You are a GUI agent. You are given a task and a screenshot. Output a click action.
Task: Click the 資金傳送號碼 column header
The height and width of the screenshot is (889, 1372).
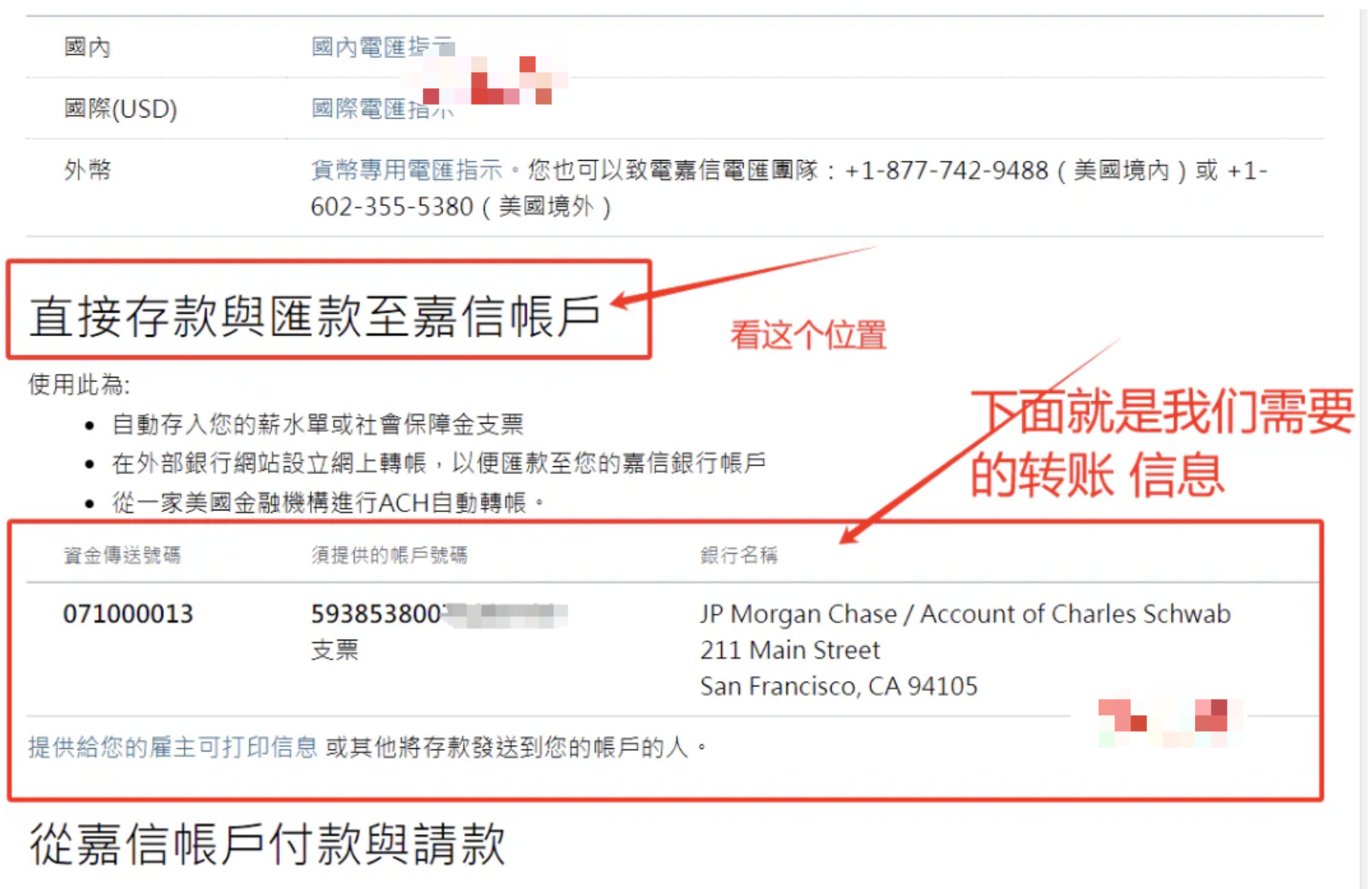(122, 555)
